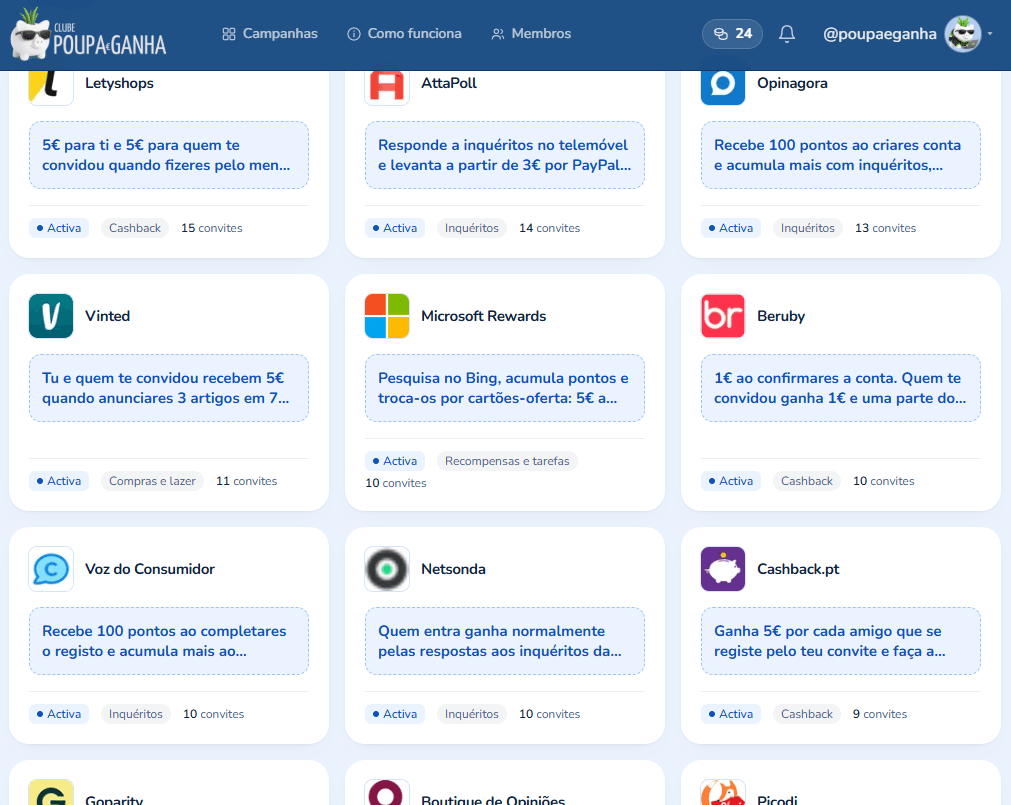Viewport: 1011px width, 805px height.
Task: Click Netsonda description 'Quem entra ganha normalmente'
Action: 505,641
